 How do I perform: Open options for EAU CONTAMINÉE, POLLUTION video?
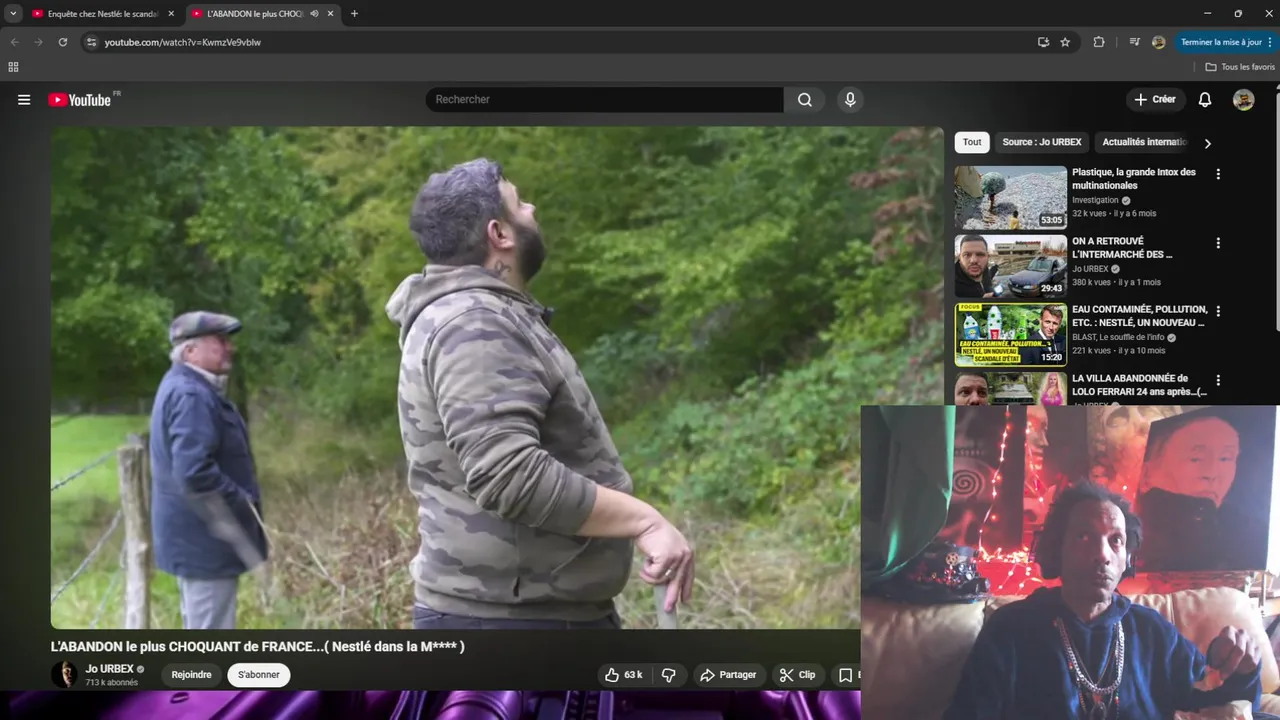1218,312
